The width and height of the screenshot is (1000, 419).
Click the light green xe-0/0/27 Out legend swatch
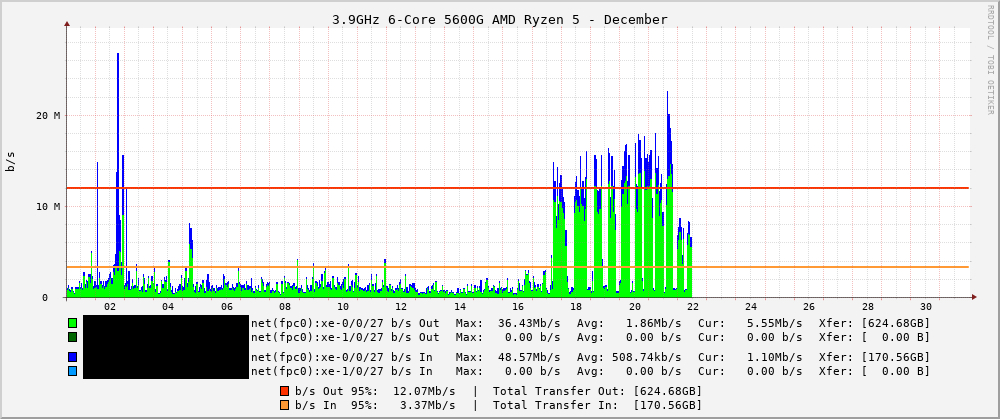(x=72, y=323)
